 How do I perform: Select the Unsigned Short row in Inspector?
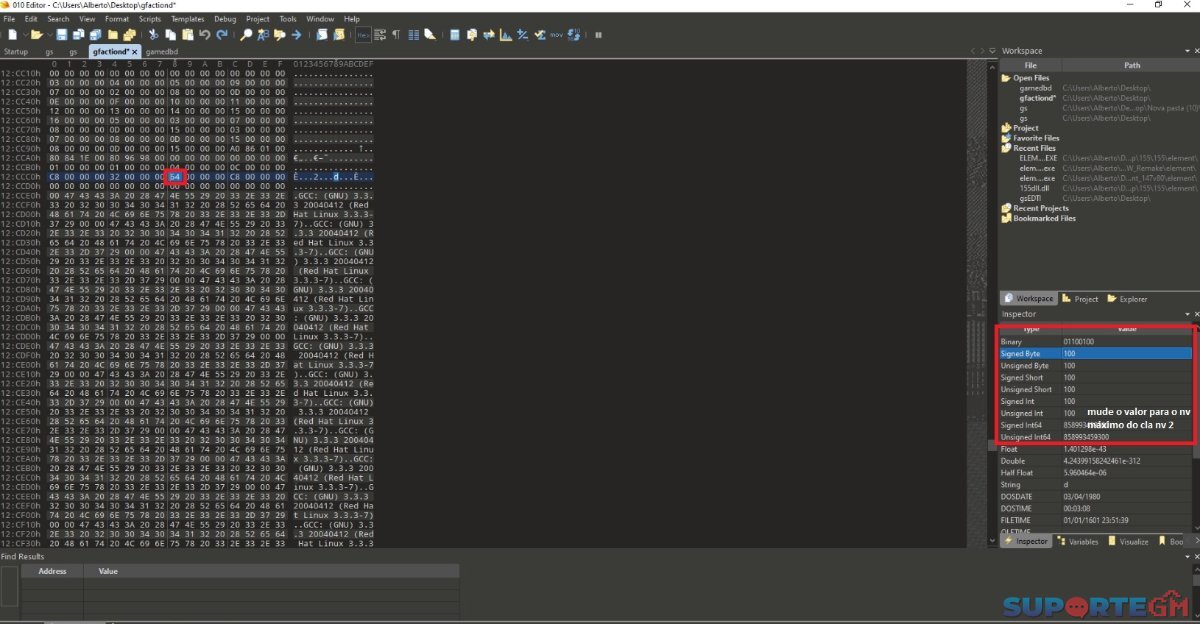tap(1095, 389)
